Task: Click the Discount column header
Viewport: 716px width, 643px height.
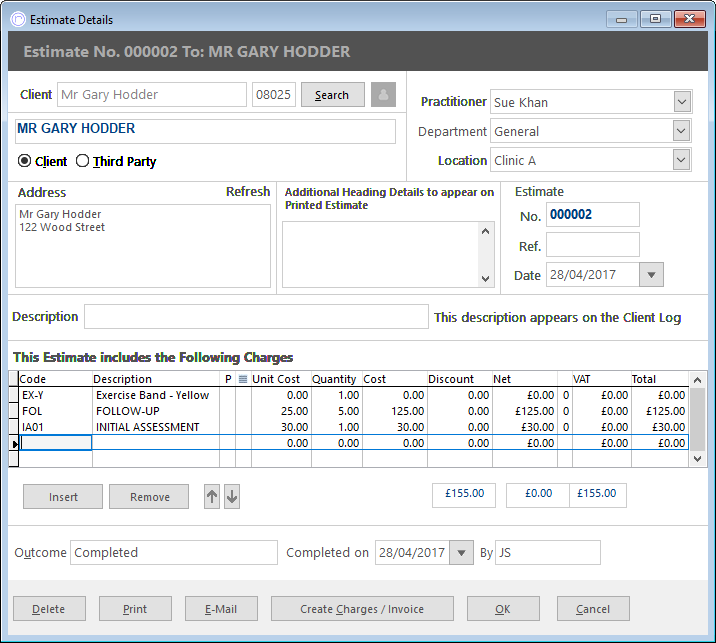Action: pyautogui.click(x=459, y=379)
